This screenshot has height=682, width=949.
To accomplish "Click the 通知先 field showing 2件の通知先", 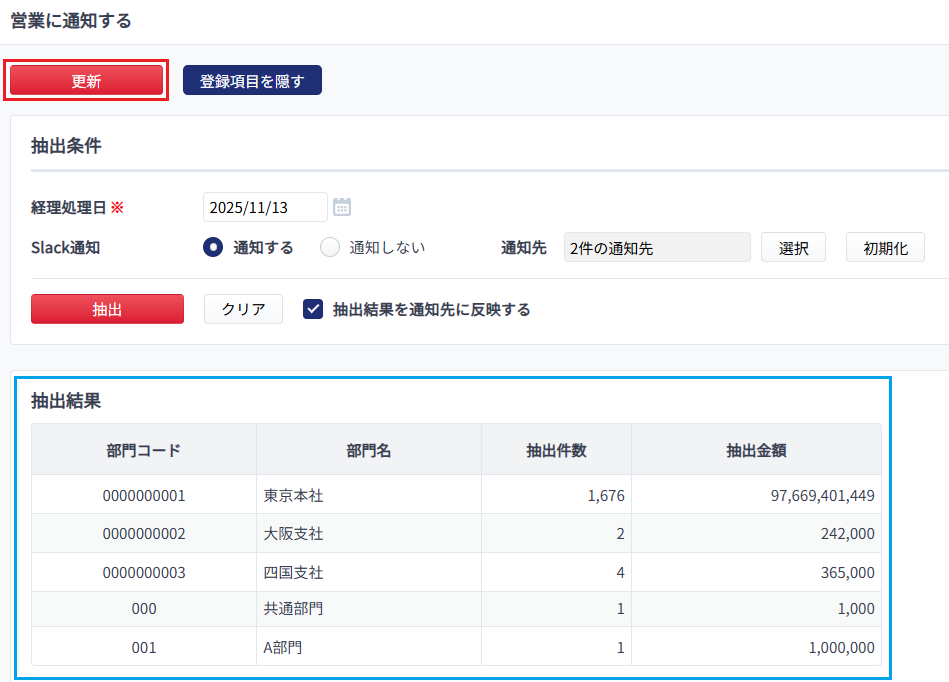I will pos(656,248).
